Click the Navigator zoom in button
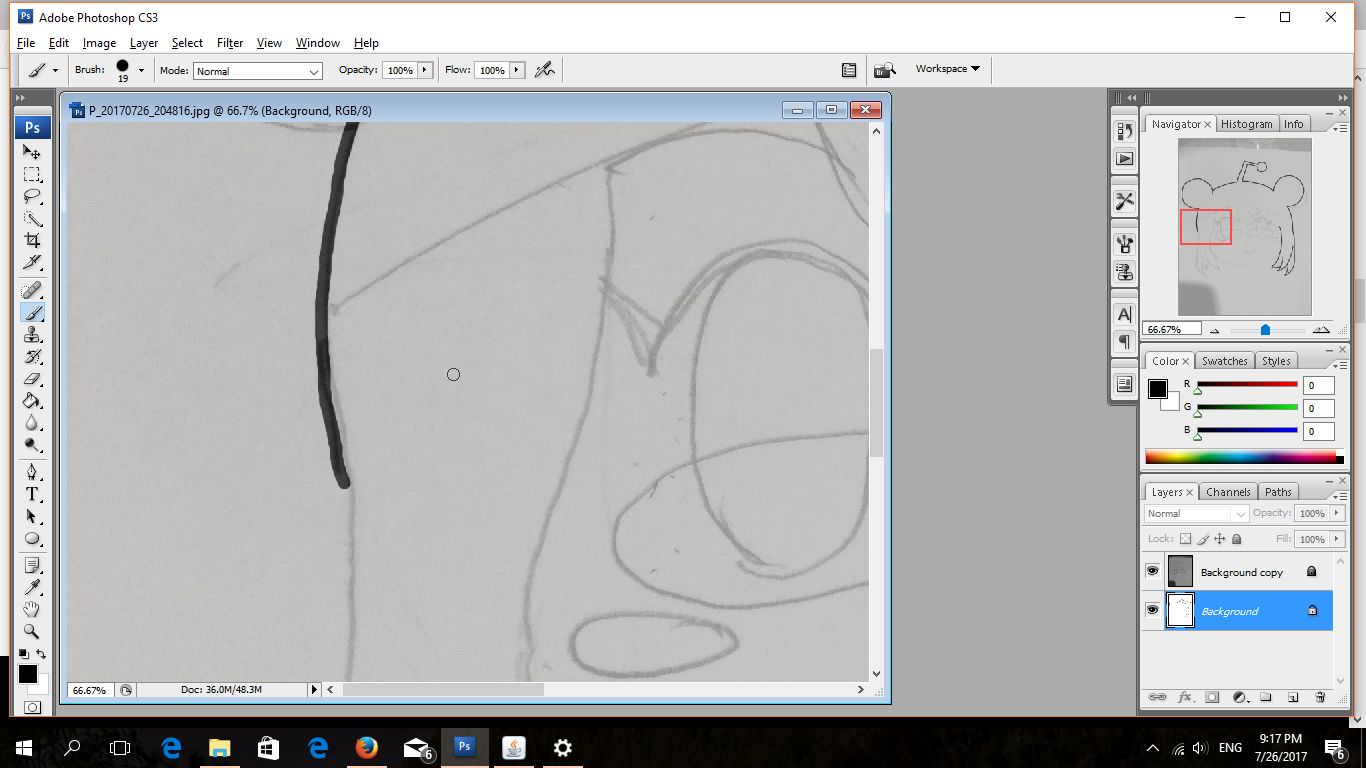The width and height of the screenshot is (1366, 768). (1321, 330)
